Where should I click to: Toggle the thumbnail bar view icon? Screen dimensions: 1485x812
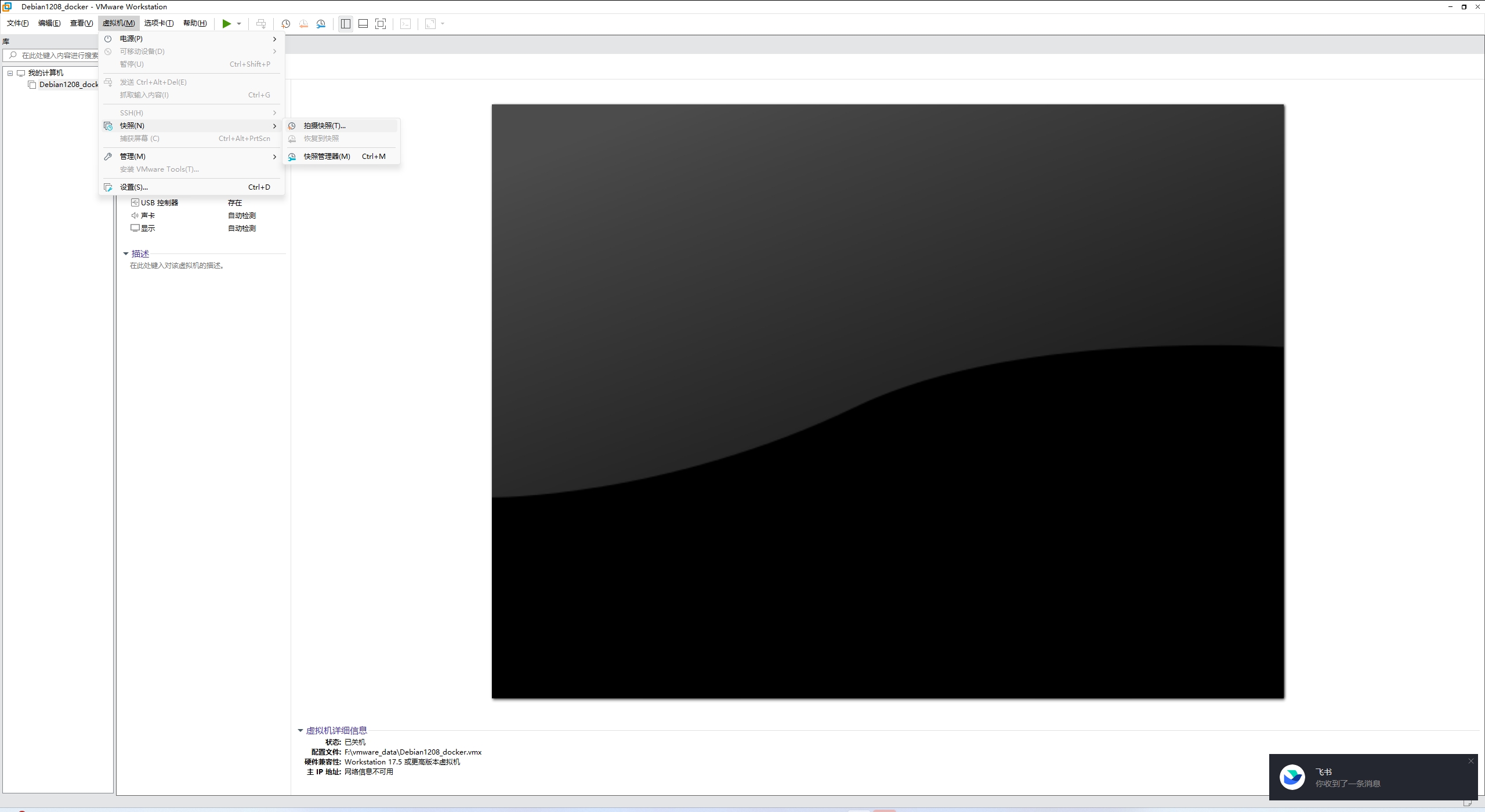click(x=363, y=24)
